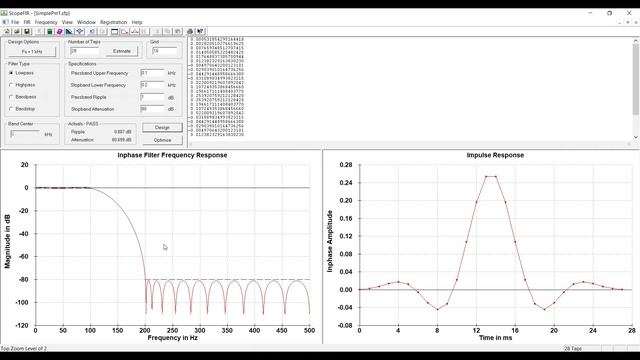The height and width of the screenshot is (360, 640).
Task: Click the coefficient list scroll-up arrow
Action: click(x=636, y=40)
